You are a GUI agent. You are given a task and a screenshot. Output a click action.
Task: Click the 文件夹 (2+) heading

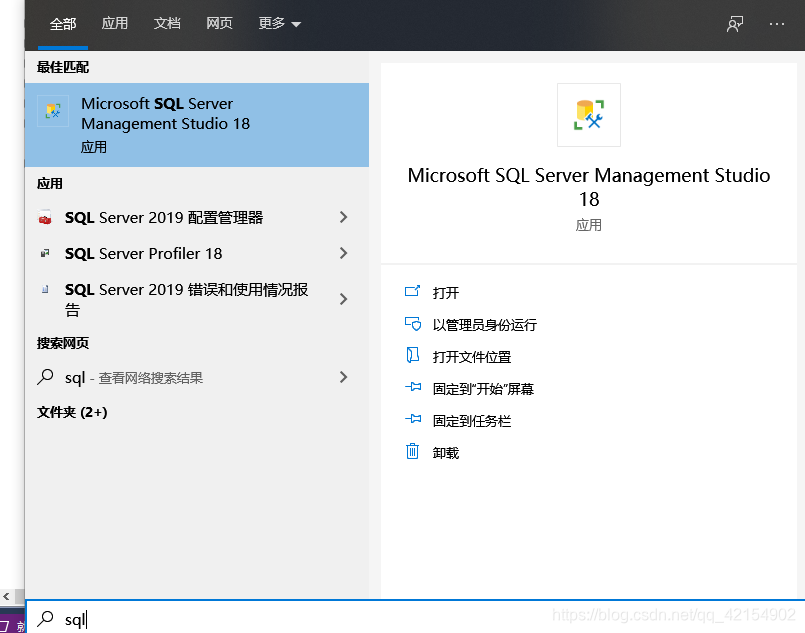72,412
